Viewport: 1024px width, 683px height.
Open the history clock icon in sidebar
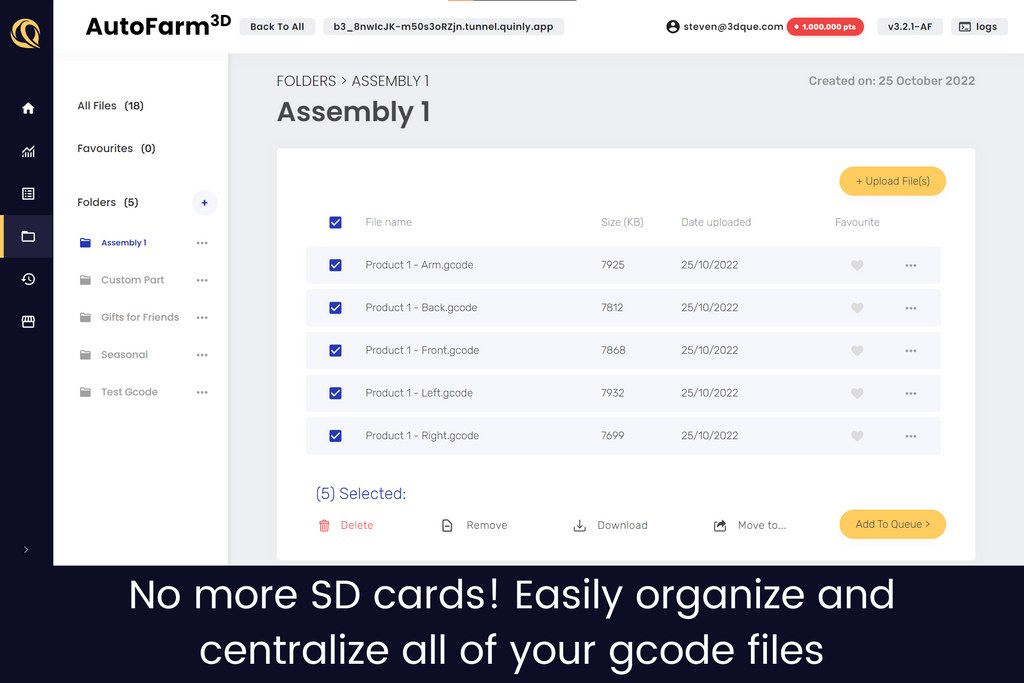(28, 279)
